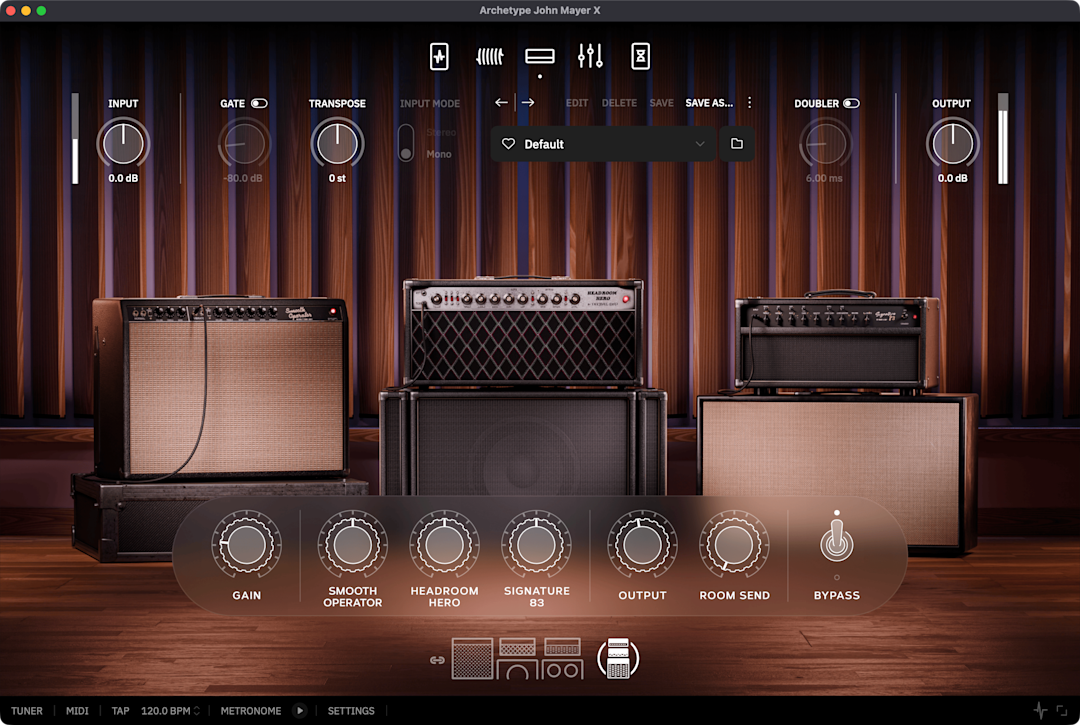Image resolution: width=1080 pixels, height=725 pixels.
Task: Open the preset overflow three-dot menu
Action: pos(749,102)
